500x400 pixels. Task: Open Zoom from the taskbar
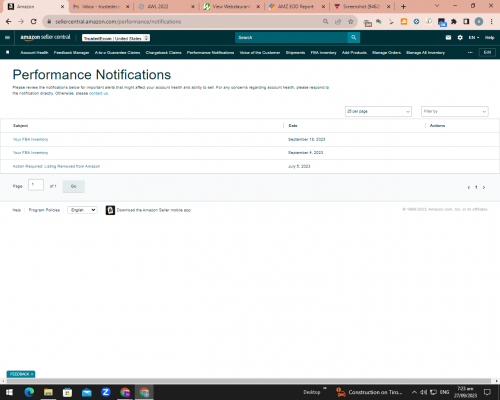tap(106, 392)
